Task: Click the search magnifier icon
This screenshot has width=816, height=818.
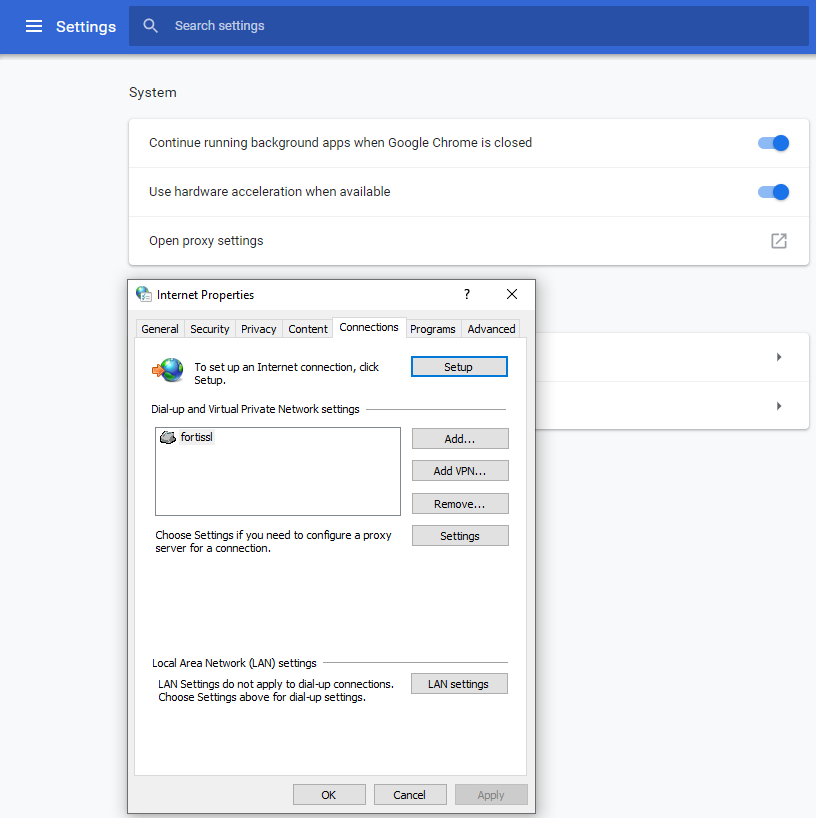Action: click(x=150, y=25)
